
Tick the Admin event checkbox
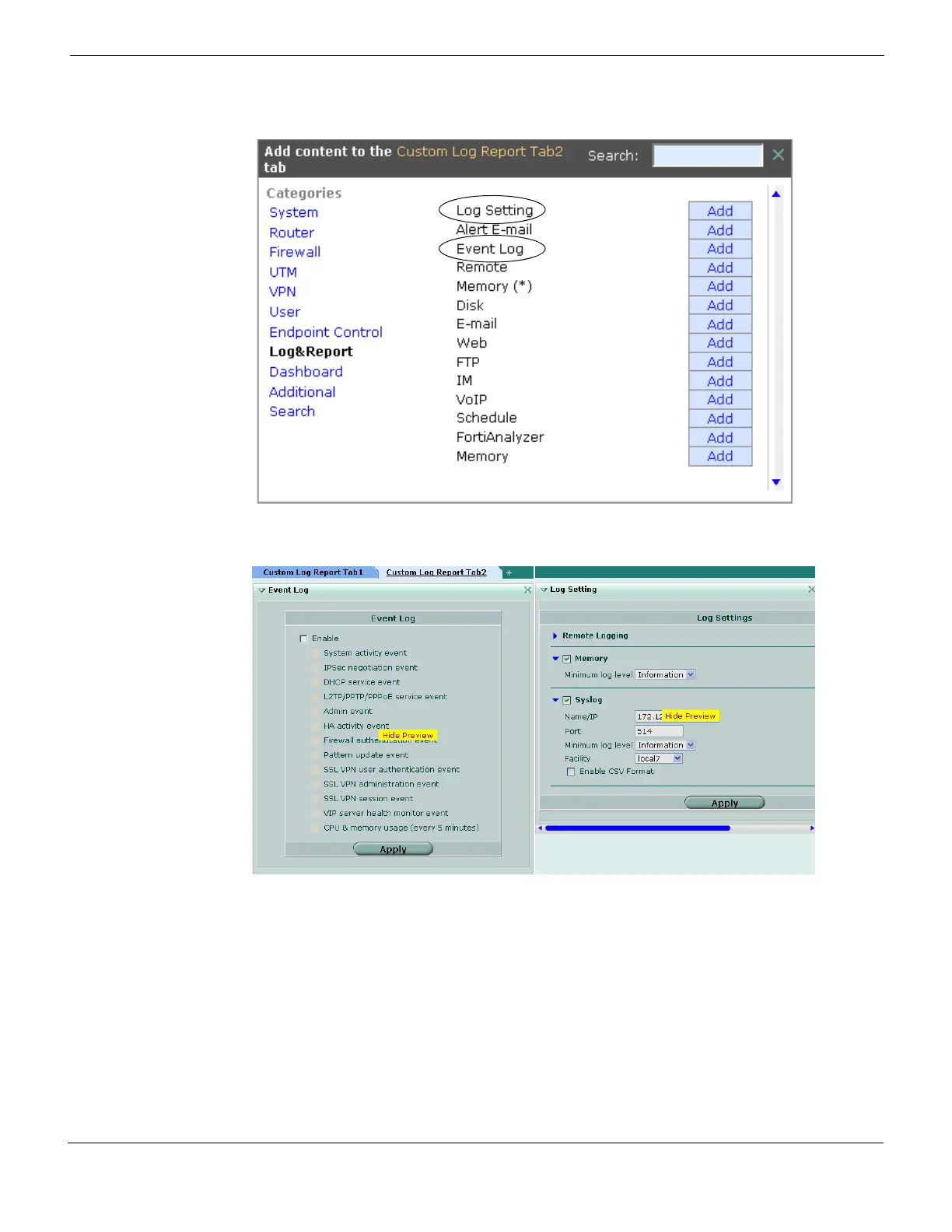tap(315, 712)
